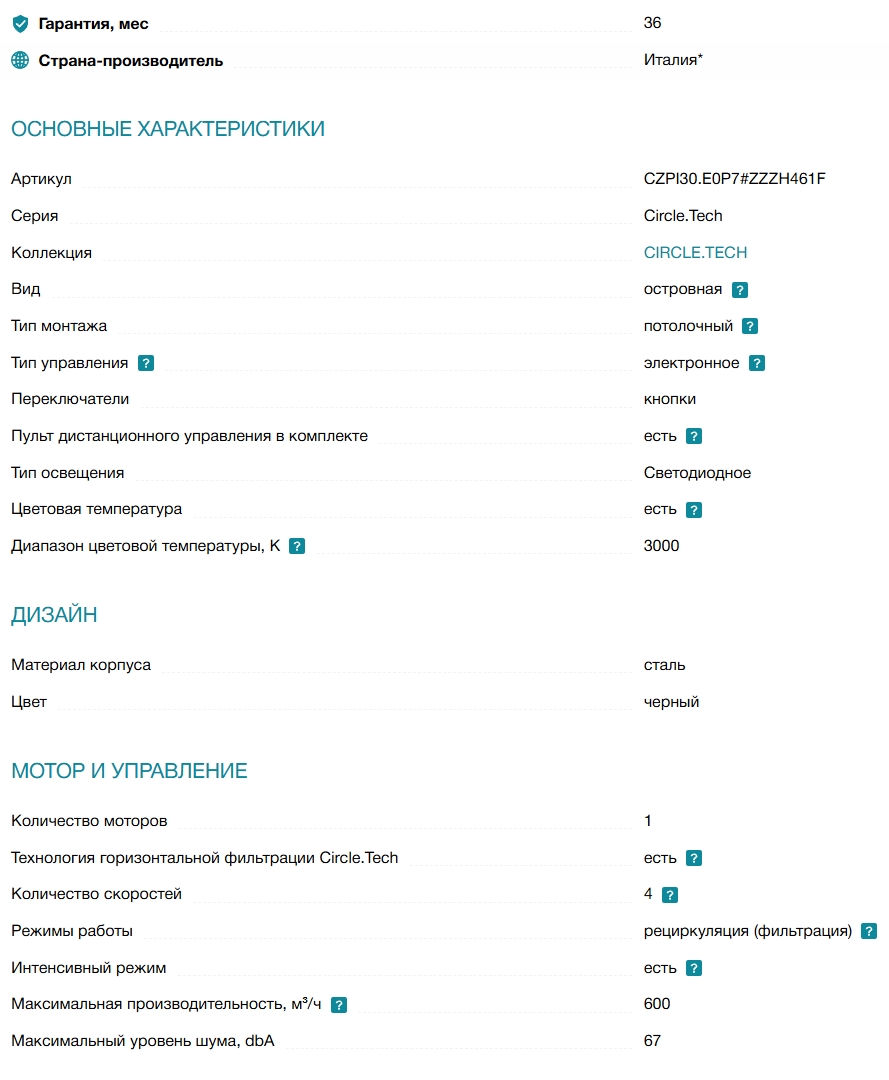Click help icon next to Количество скоростей value
Screen dimensions: 889x1080
click(x=670, y=895)
